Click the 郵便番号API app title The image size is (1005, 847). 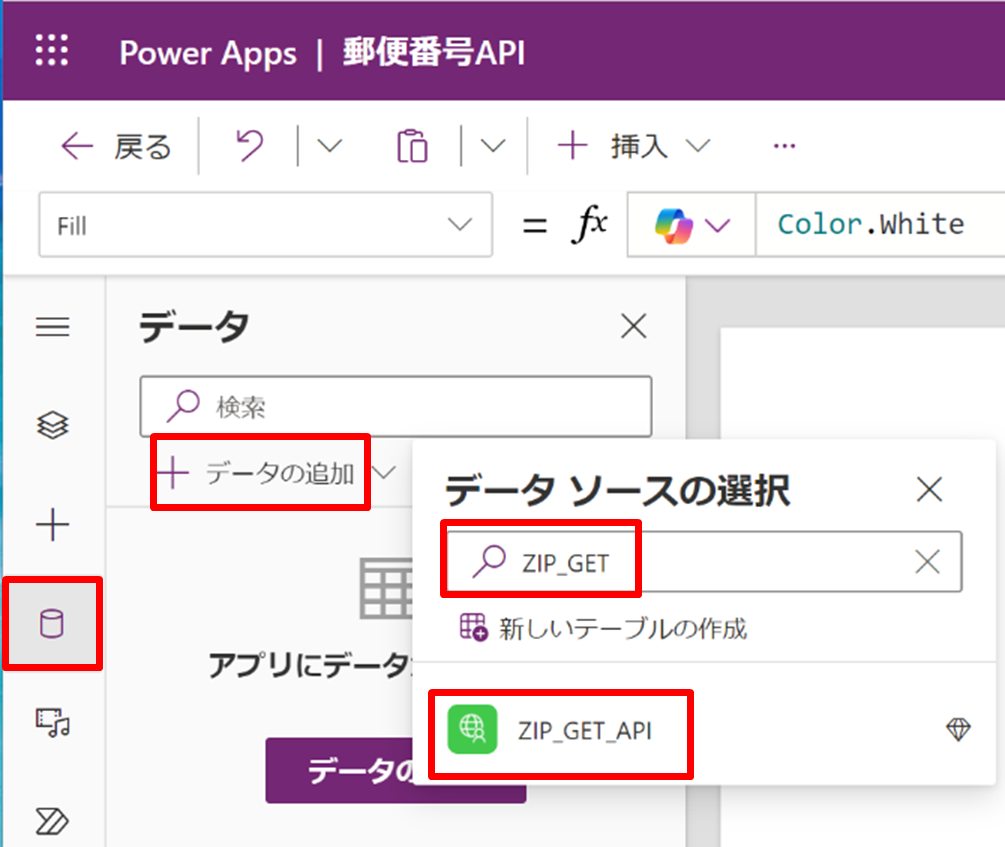(x=434, y=52)
